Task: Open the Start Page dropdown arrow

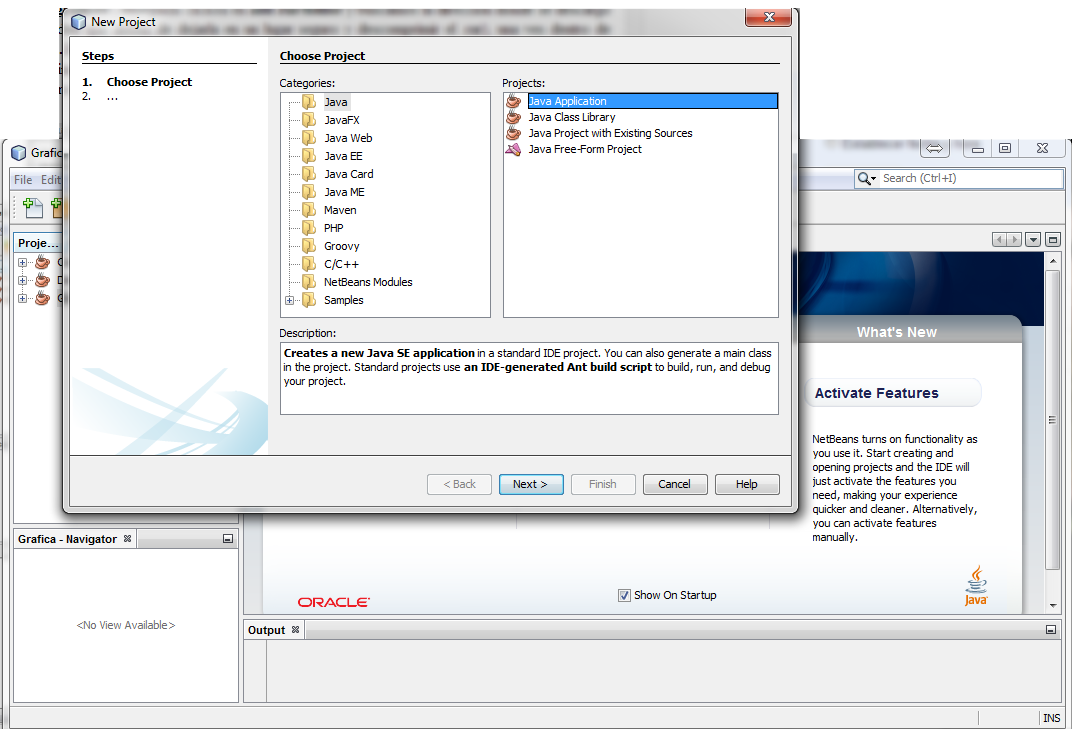Action: [x=1034, y=239]
